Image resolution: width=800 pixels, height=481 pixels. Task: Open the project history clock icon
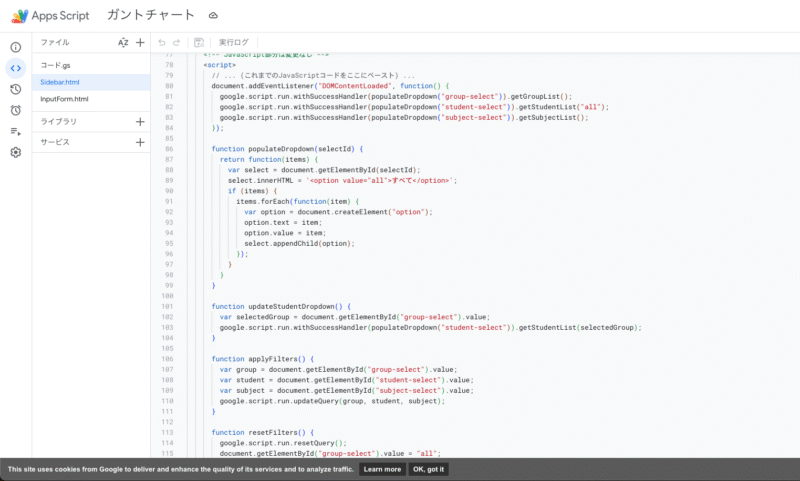click(x=16, y=89)
